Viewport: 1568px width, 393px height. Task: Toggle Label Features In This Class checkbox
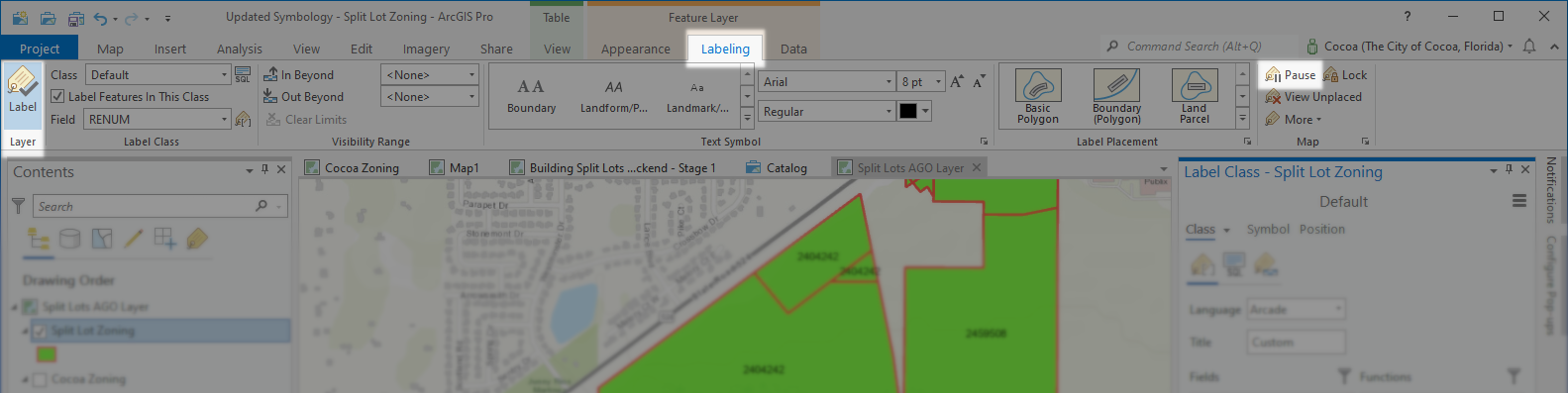[x=57, y=97]
